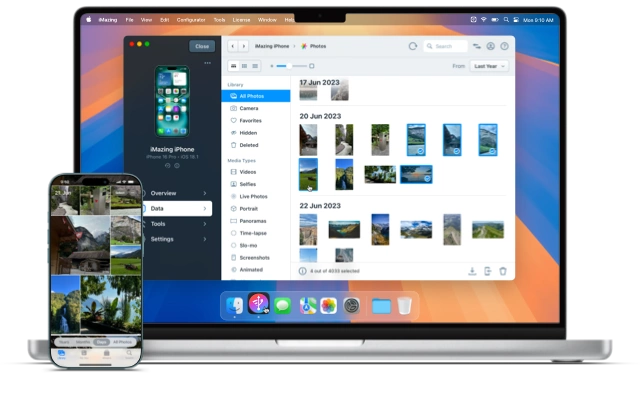Viewport: 640px width, 400px height.
Task: Click the refresh icon in the toolbar
Action: click(412, 46)
